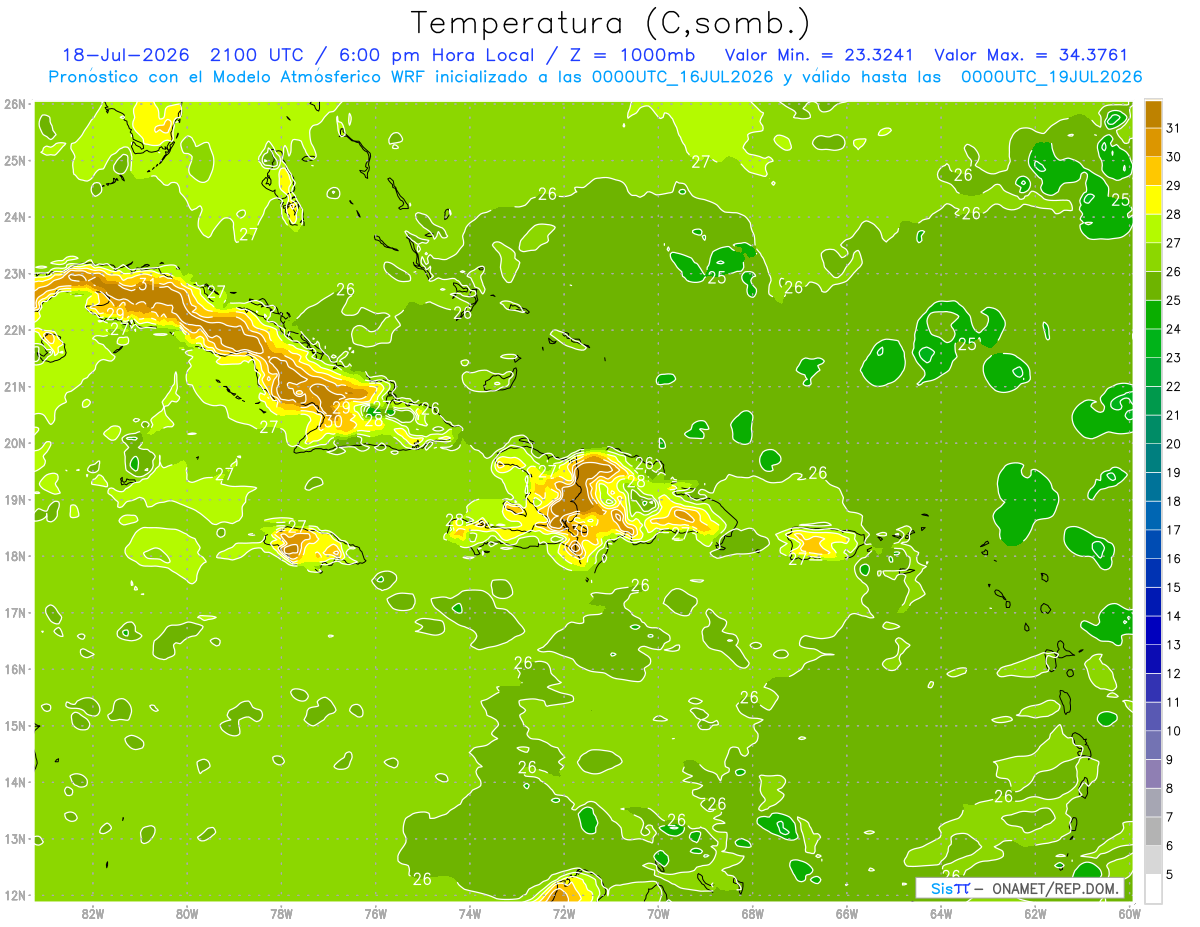The height and width of the screenshot is (927, 1200).
Task: Click the colorbar legend value "5"
Action: click(x=1170, y=875)
